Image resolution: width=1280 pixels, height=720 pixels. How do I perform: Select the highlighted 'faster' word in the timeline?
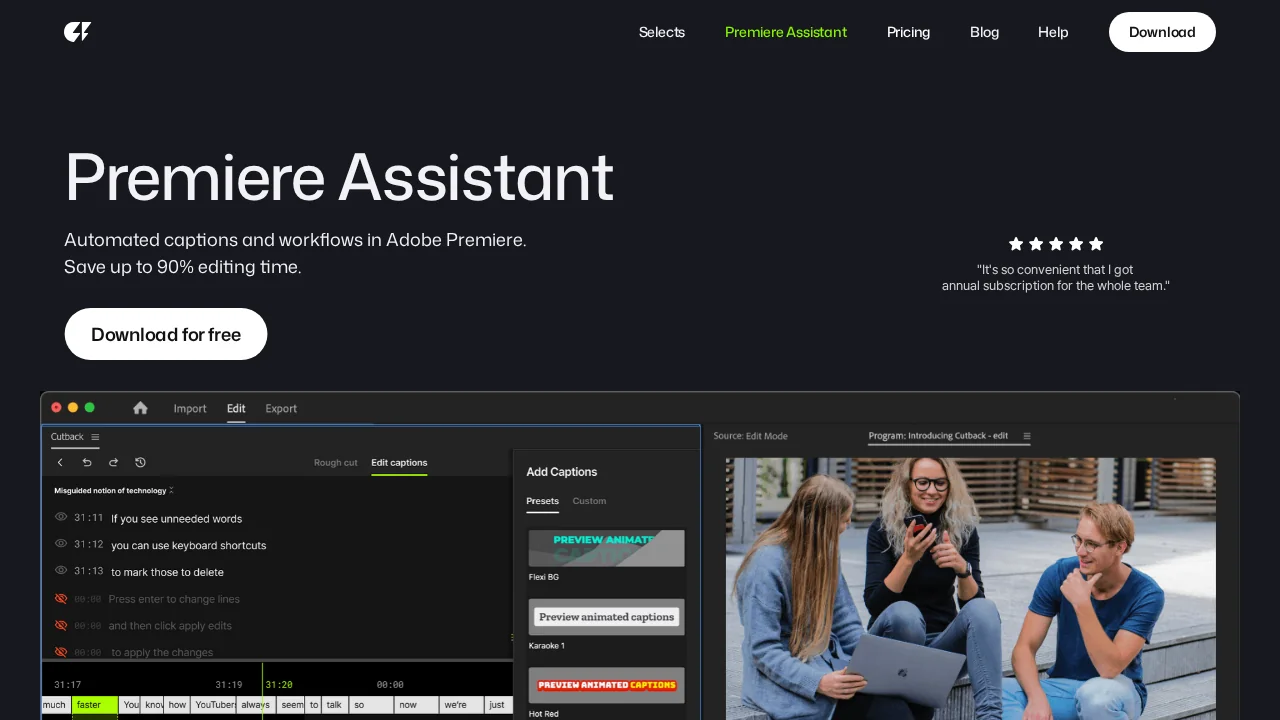pyautogui.click(x=94, y=704)
